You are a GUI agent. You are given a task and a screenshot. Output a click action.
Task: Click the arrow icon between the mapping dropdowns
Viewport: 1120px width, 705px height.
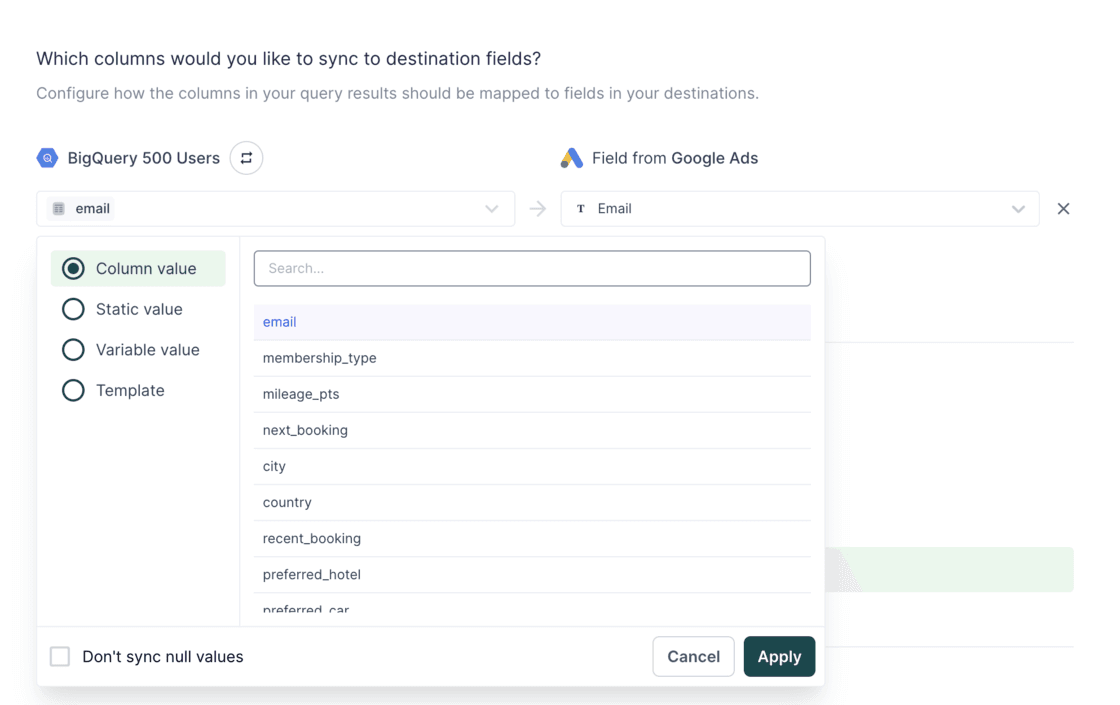pyautogui.click(x=537, y=208)
